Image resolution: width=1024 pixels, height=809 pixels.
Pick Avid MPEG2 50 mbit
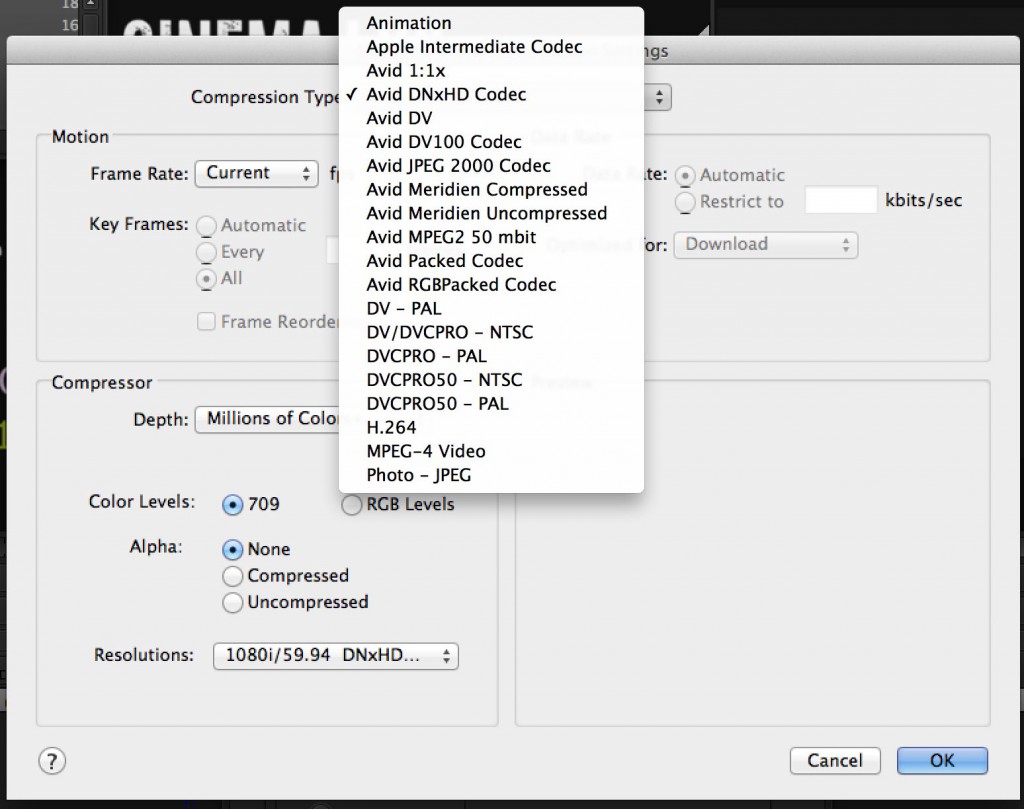tap(491, 237)
